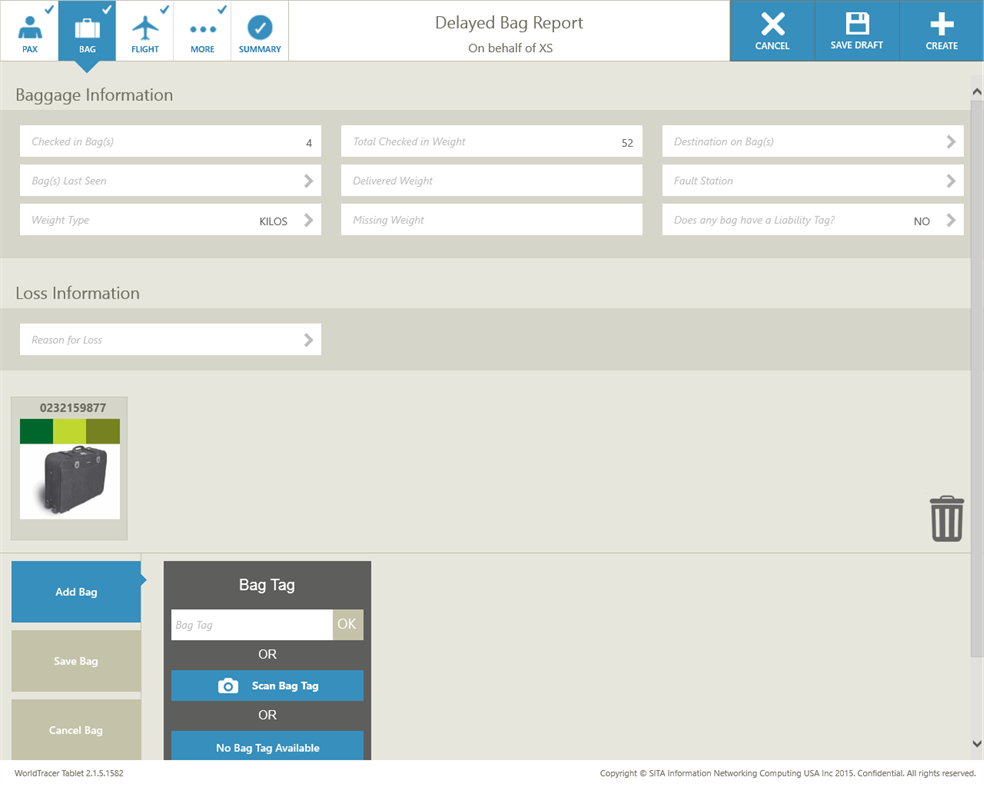Image resolution: width=984 pixels, height=787 pixels.
Task: Open the FLIGHT section icon
Action: (x=145, y=29)
